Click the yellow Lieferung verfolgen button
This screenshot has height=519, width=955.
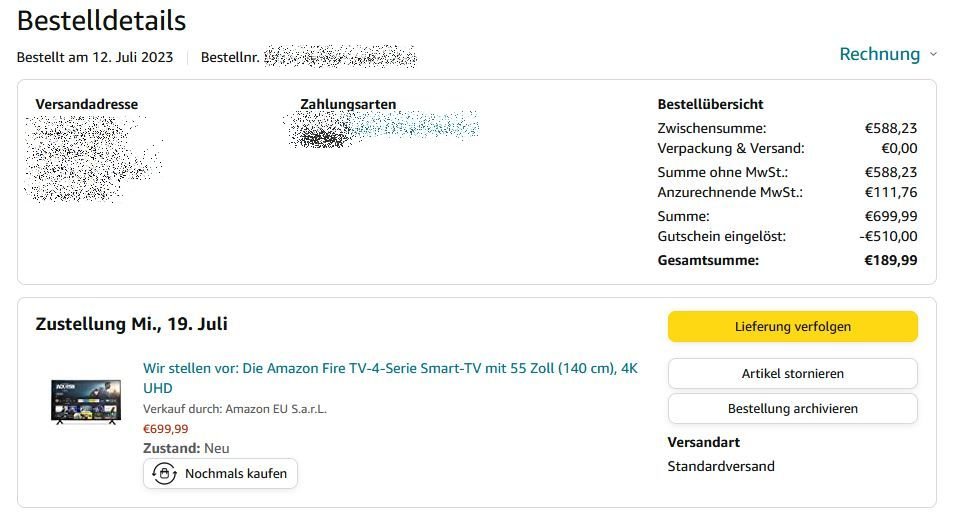[792, 326]
